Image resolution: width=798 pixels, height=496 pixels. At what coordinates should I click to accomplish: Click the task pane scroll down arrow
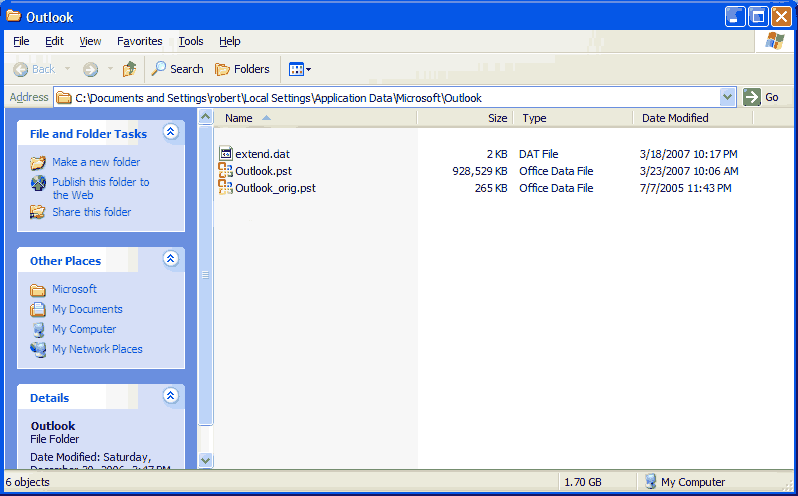click(x=206, y=460)
